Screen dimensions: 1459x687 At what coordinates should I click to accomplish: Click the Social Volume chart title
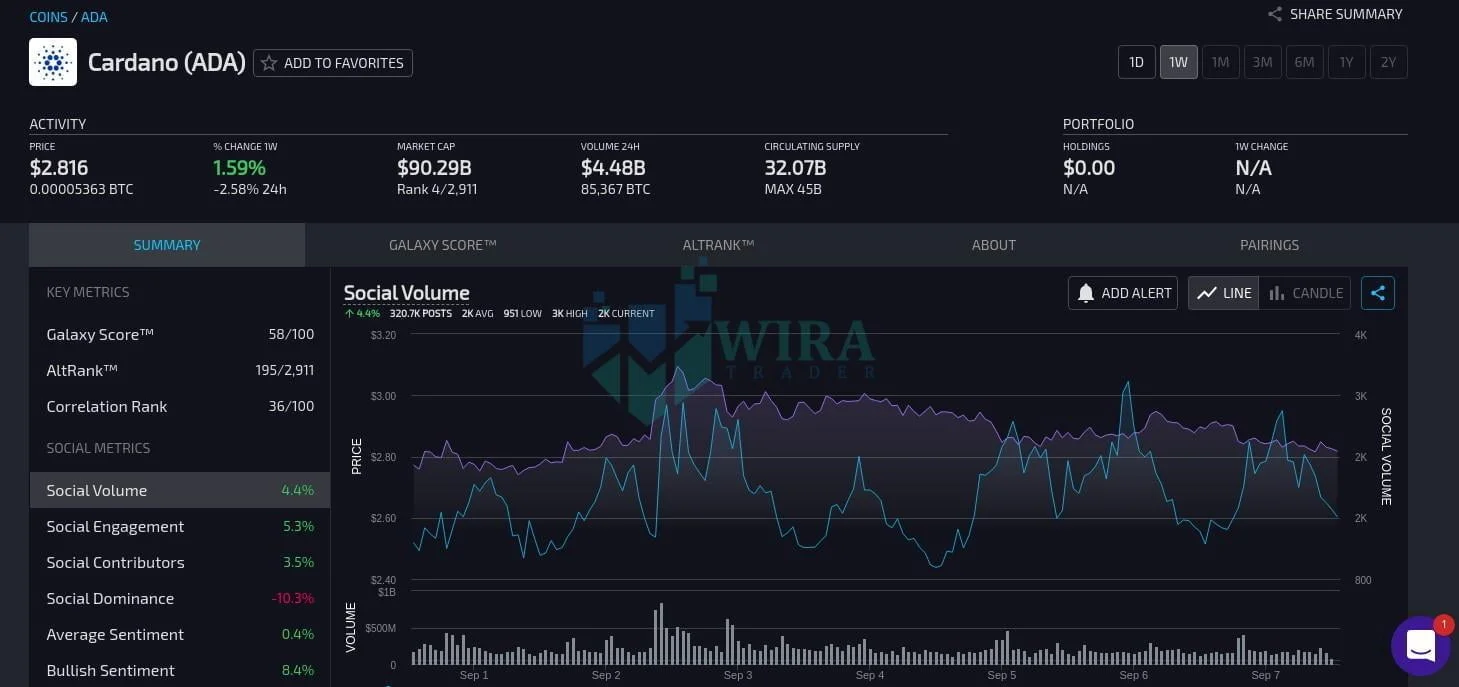click(x=406, y=293)
